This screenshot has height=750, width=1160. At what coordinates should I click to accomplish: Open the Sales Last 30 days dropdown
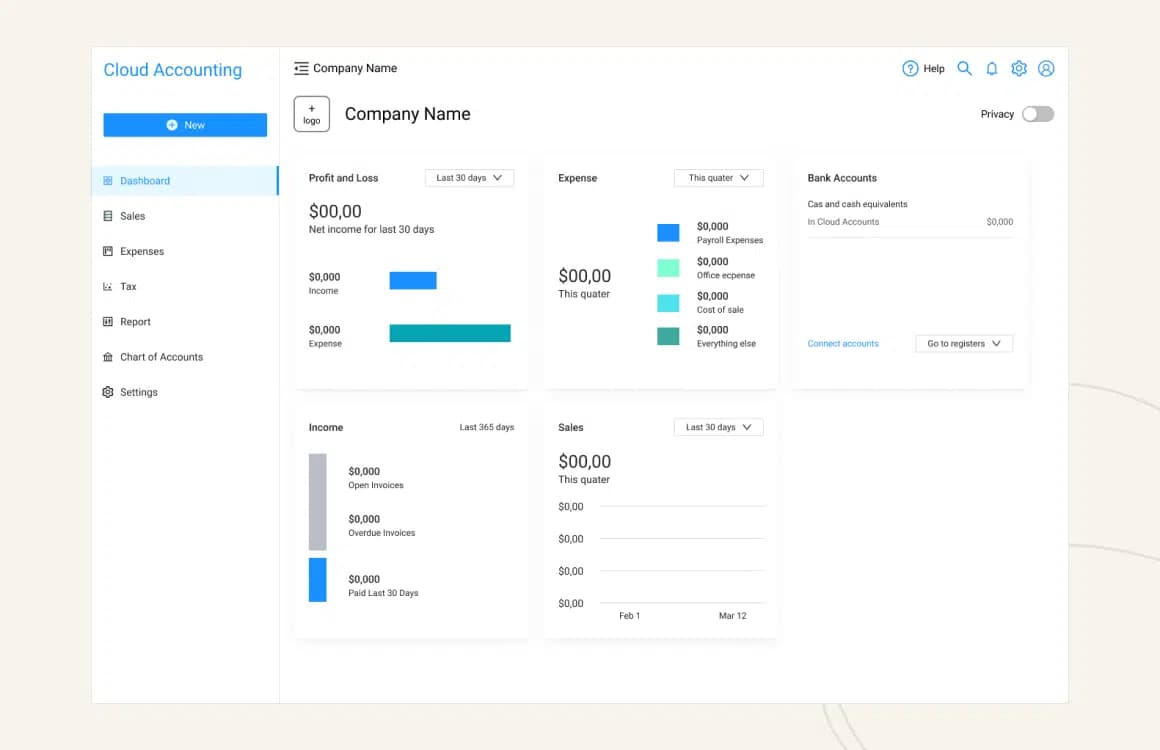pos(718,426)
